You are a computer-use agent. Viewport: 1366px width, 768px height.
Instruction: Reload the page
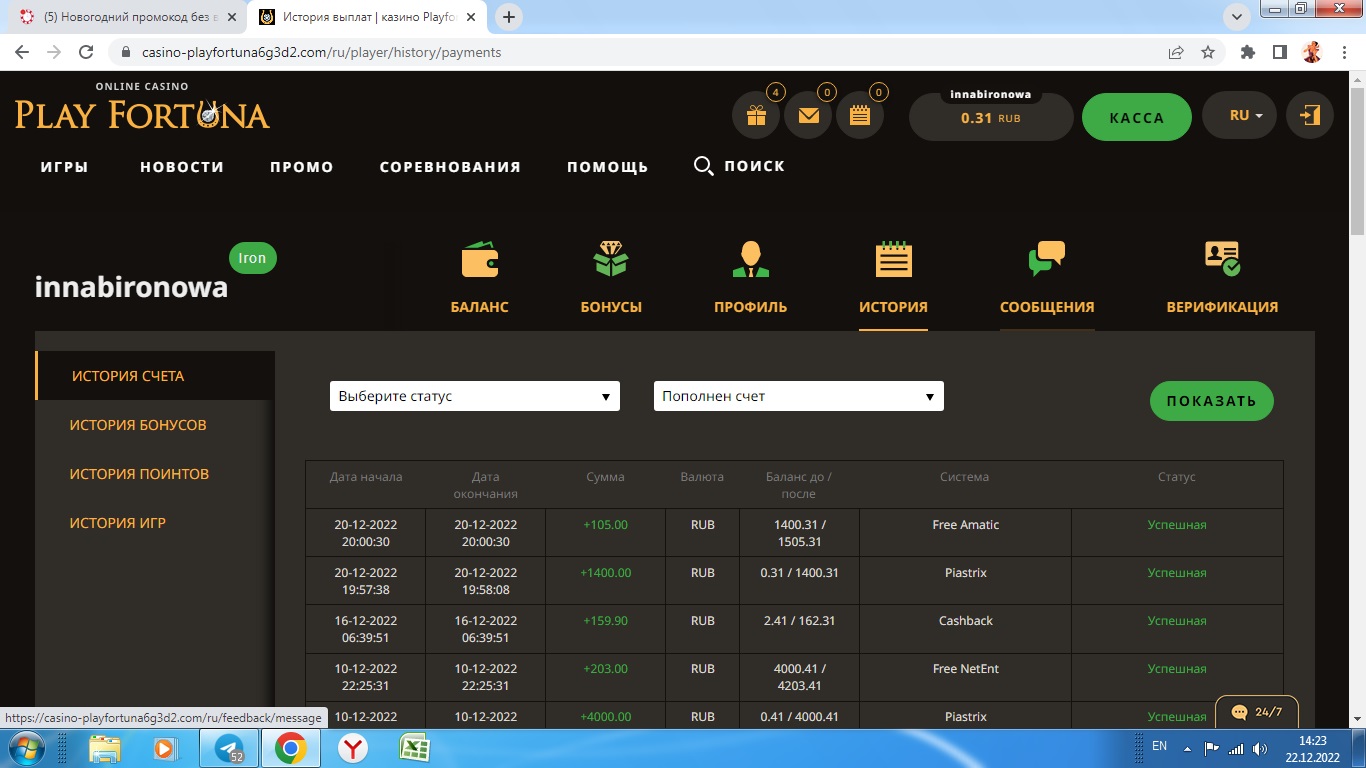[86, 52]
